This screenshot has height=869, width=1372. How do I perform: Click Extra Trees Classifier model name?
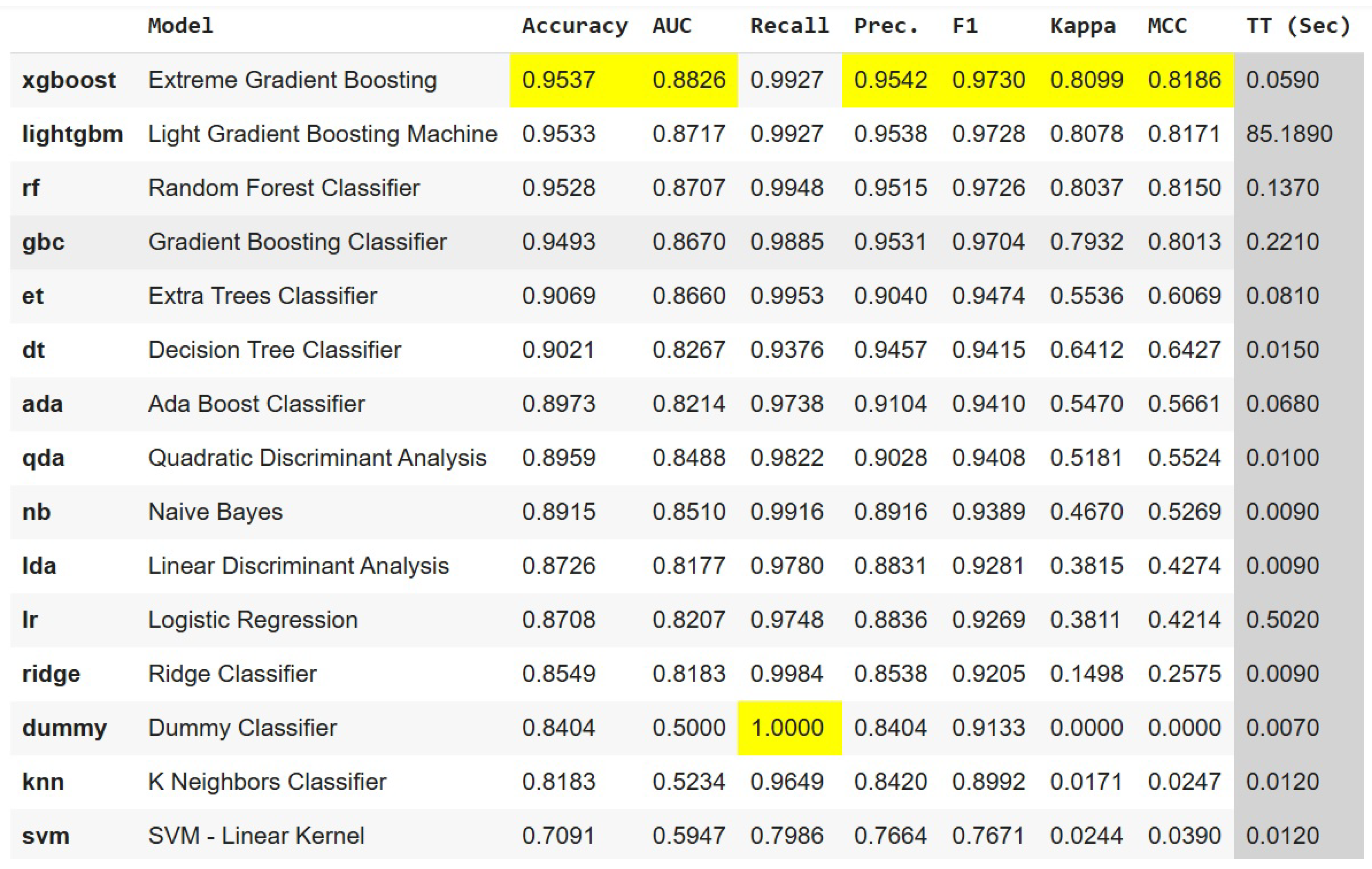click(x=263, y=296)
